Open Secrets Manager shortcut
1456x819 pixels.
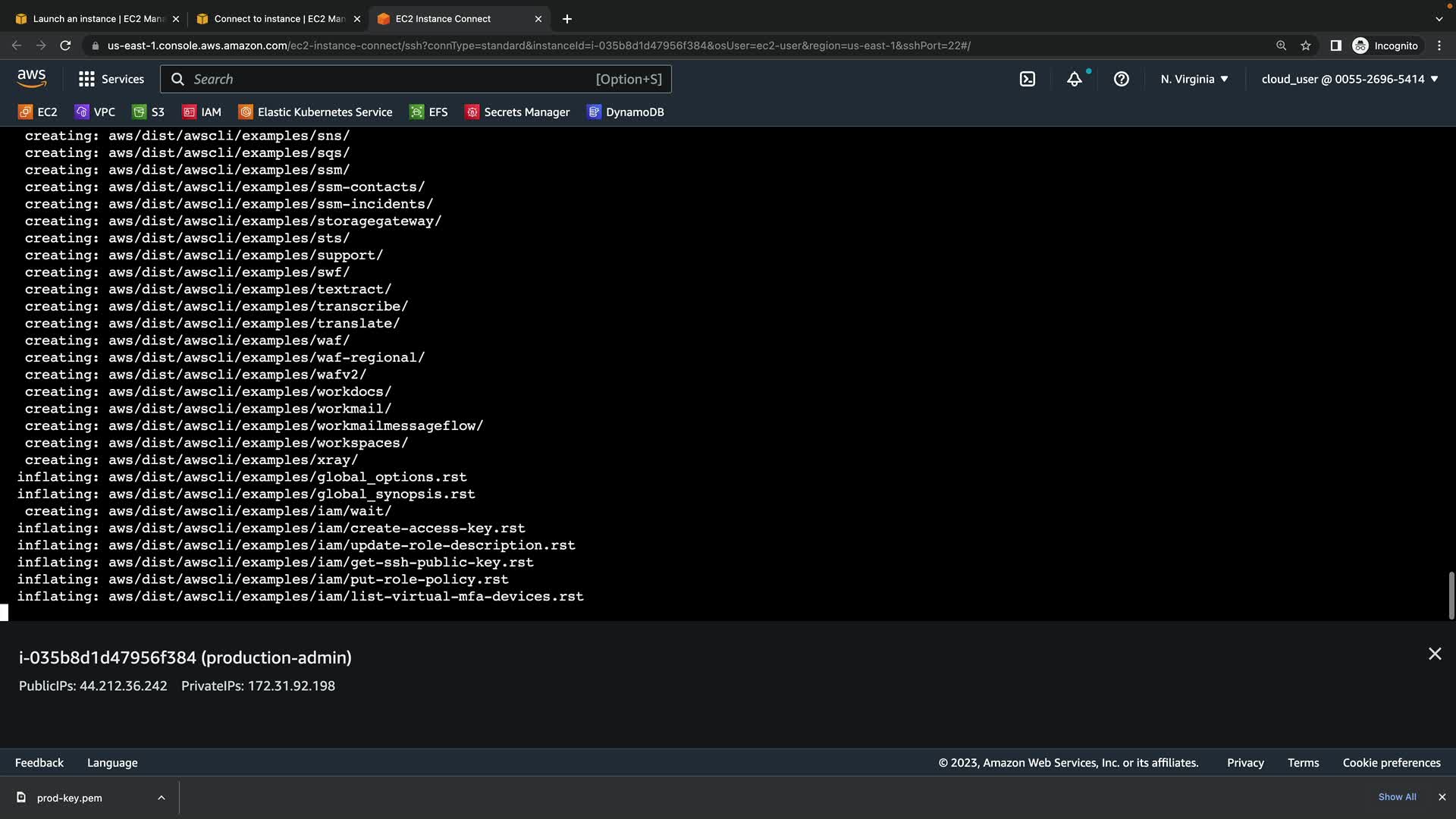point(517,112)
